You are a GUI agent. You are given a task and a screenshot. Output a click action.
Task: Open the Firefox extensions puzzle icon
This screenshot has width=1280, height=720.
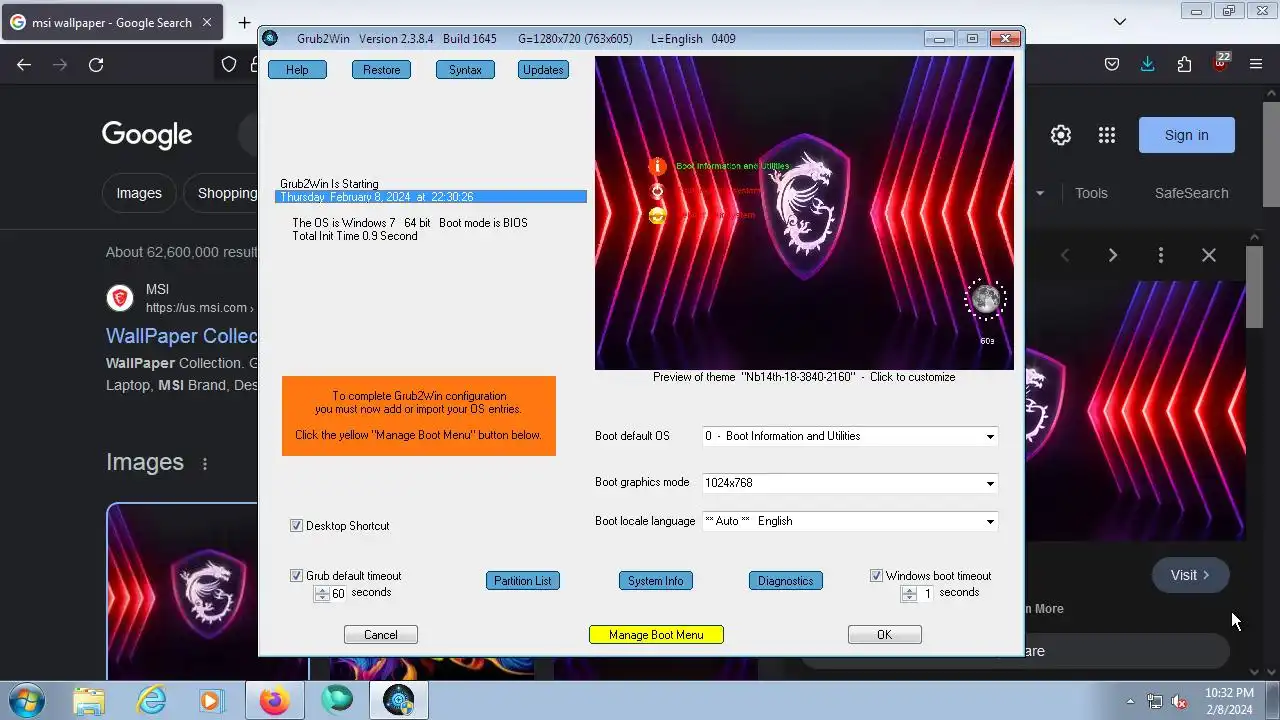coord(1184,65)
